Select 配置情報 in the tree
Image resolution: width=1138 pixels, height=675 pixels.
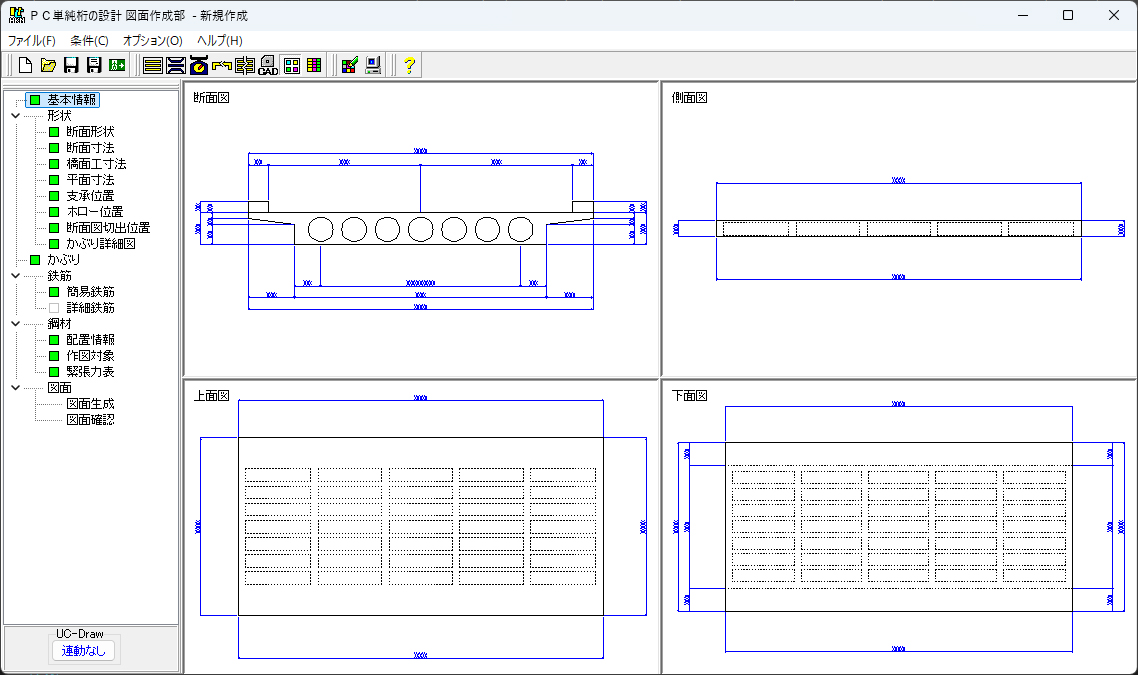click(90, 340)
